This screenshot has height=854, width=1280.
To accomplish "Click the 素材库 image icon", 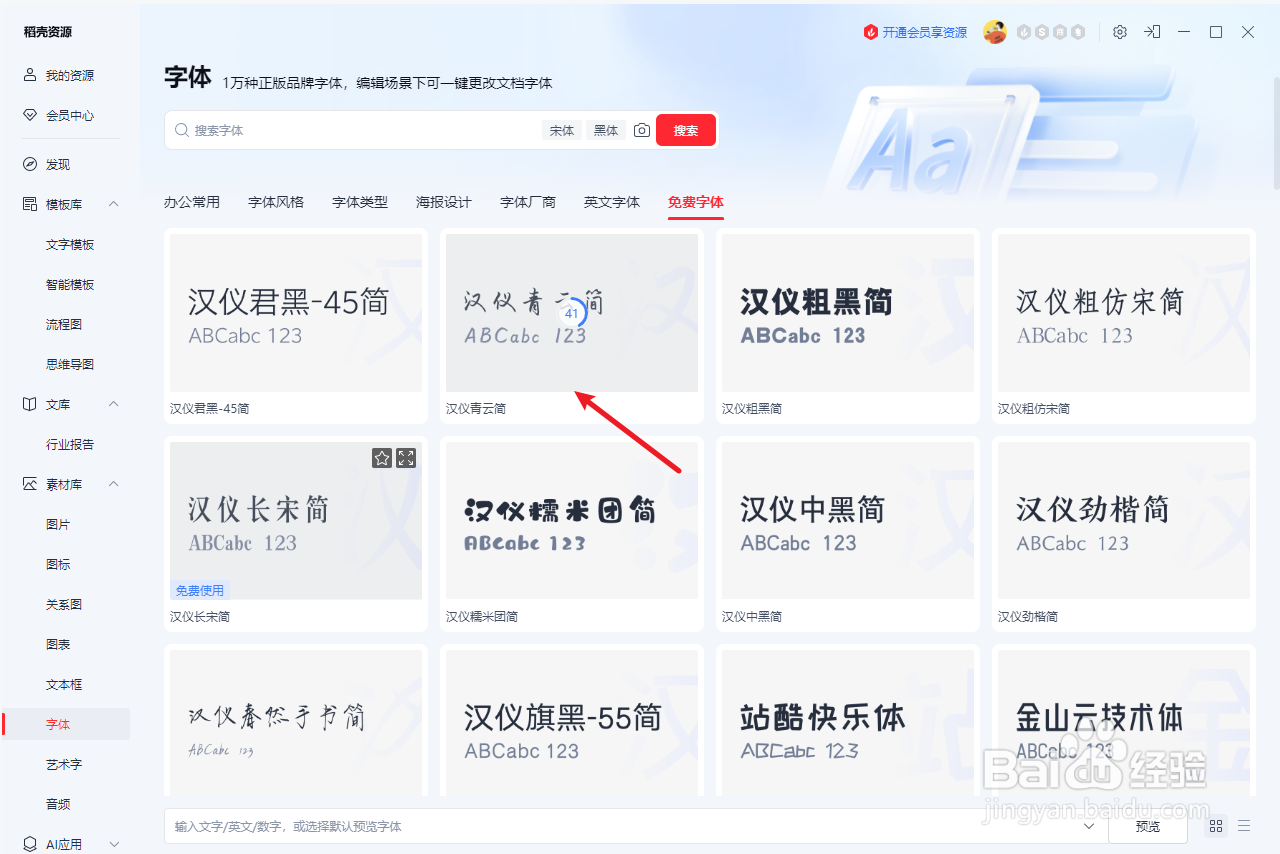I will pyautogui.click(x=30, y=484).
